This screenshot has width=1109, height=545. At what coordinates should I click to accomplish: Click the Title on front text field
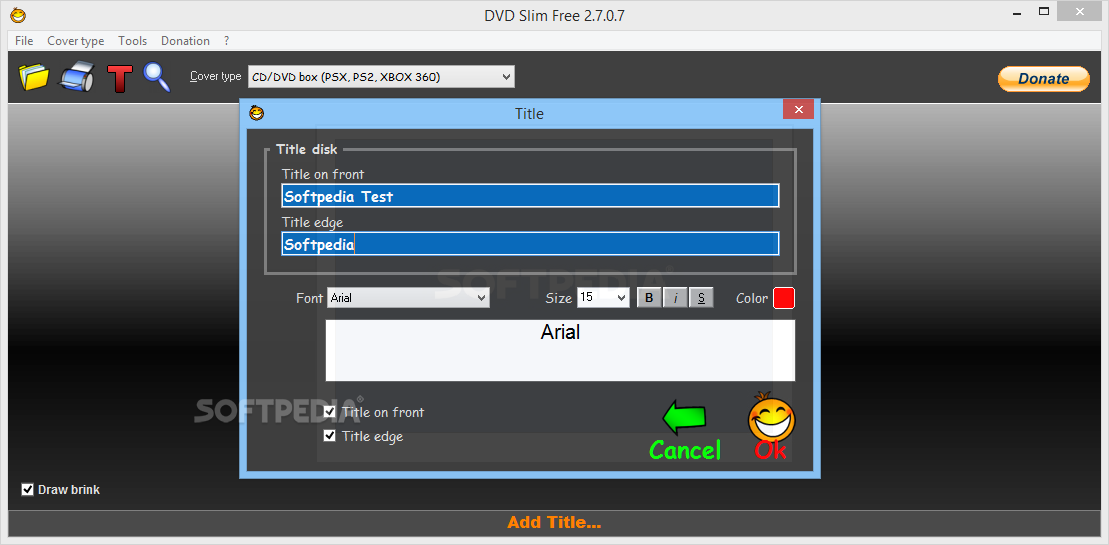click(x=530, y=196)
